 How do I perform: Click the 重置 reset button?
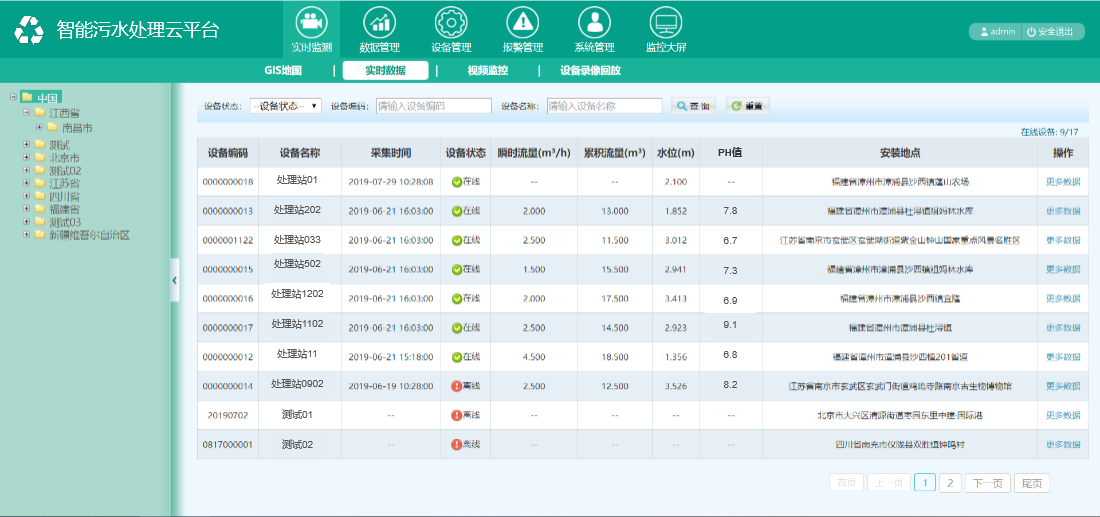pyautogui.click(x=747, y=106)
